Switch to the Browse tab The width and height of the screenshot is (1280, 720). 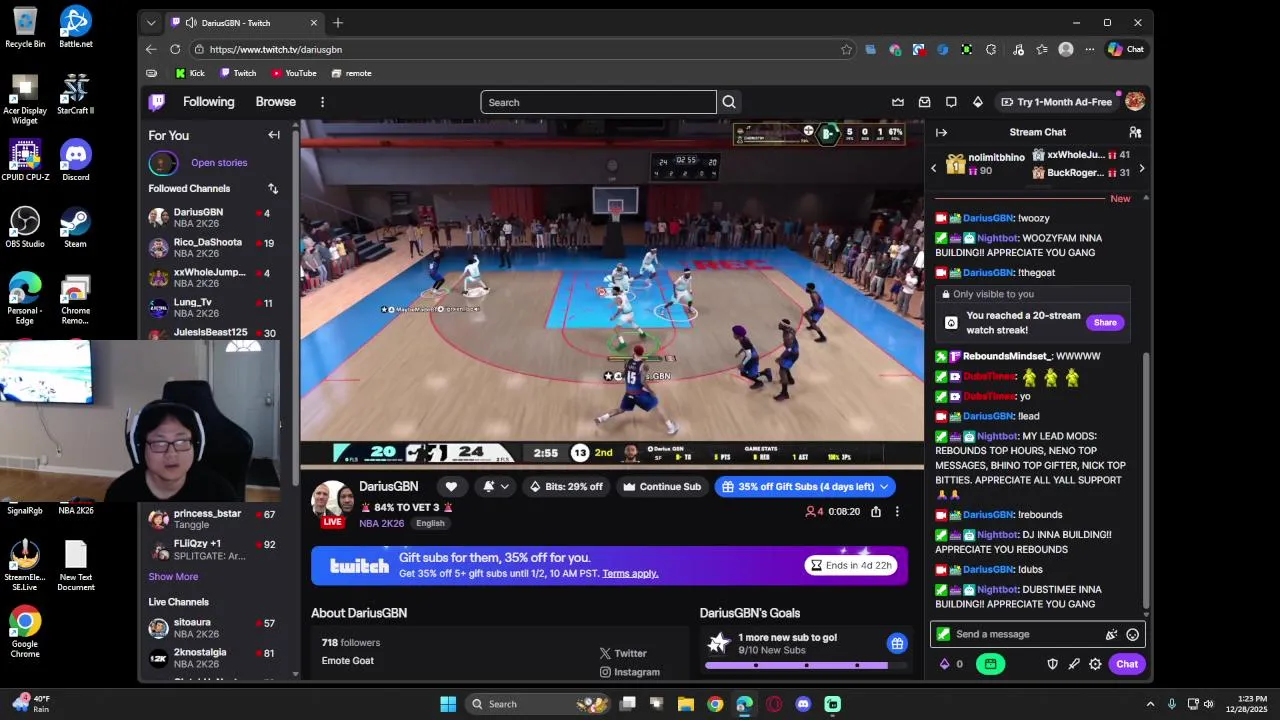click(x=275, y=102)
